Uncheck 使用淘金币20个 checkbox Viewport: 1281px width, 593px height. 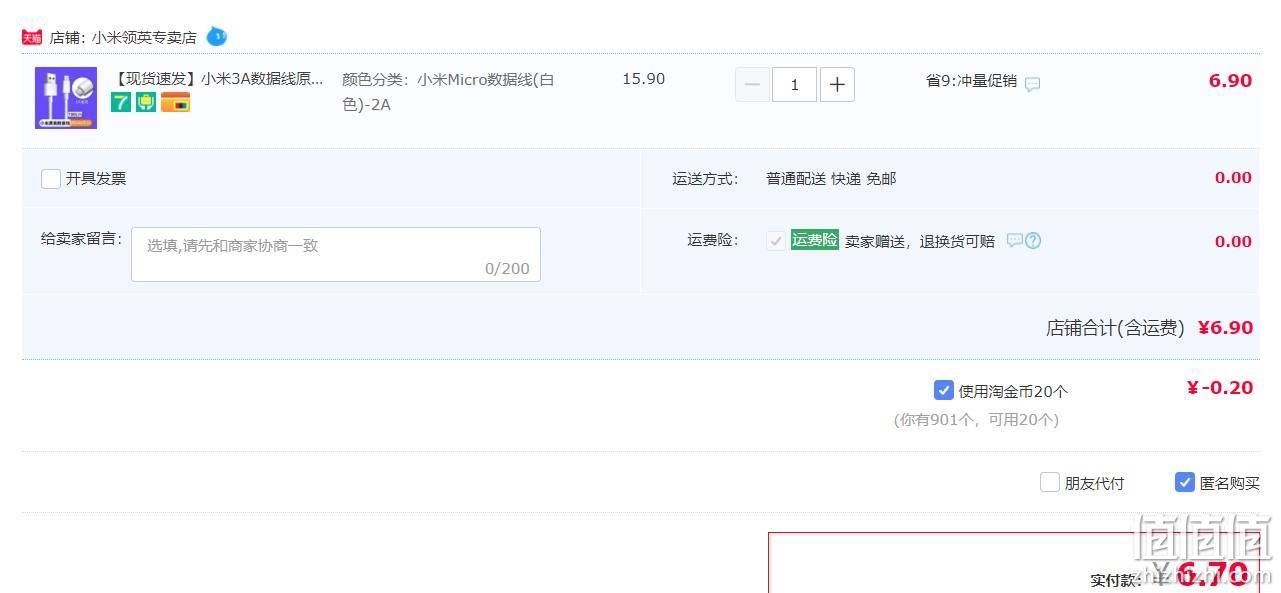point(943,390)
